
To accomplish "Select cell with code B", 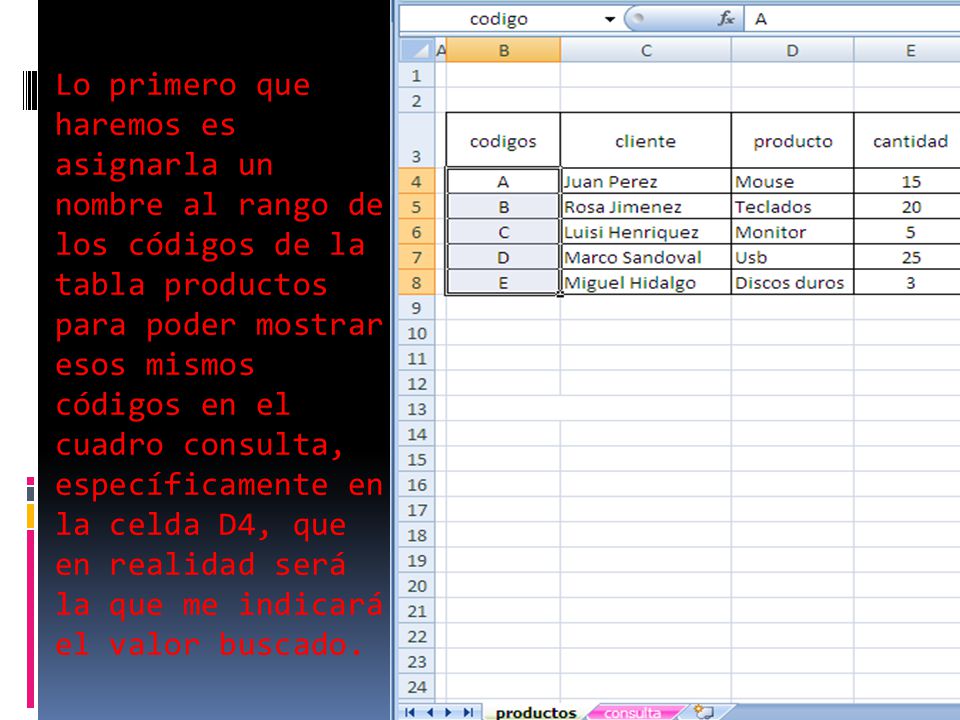I will tap(503, 207).
